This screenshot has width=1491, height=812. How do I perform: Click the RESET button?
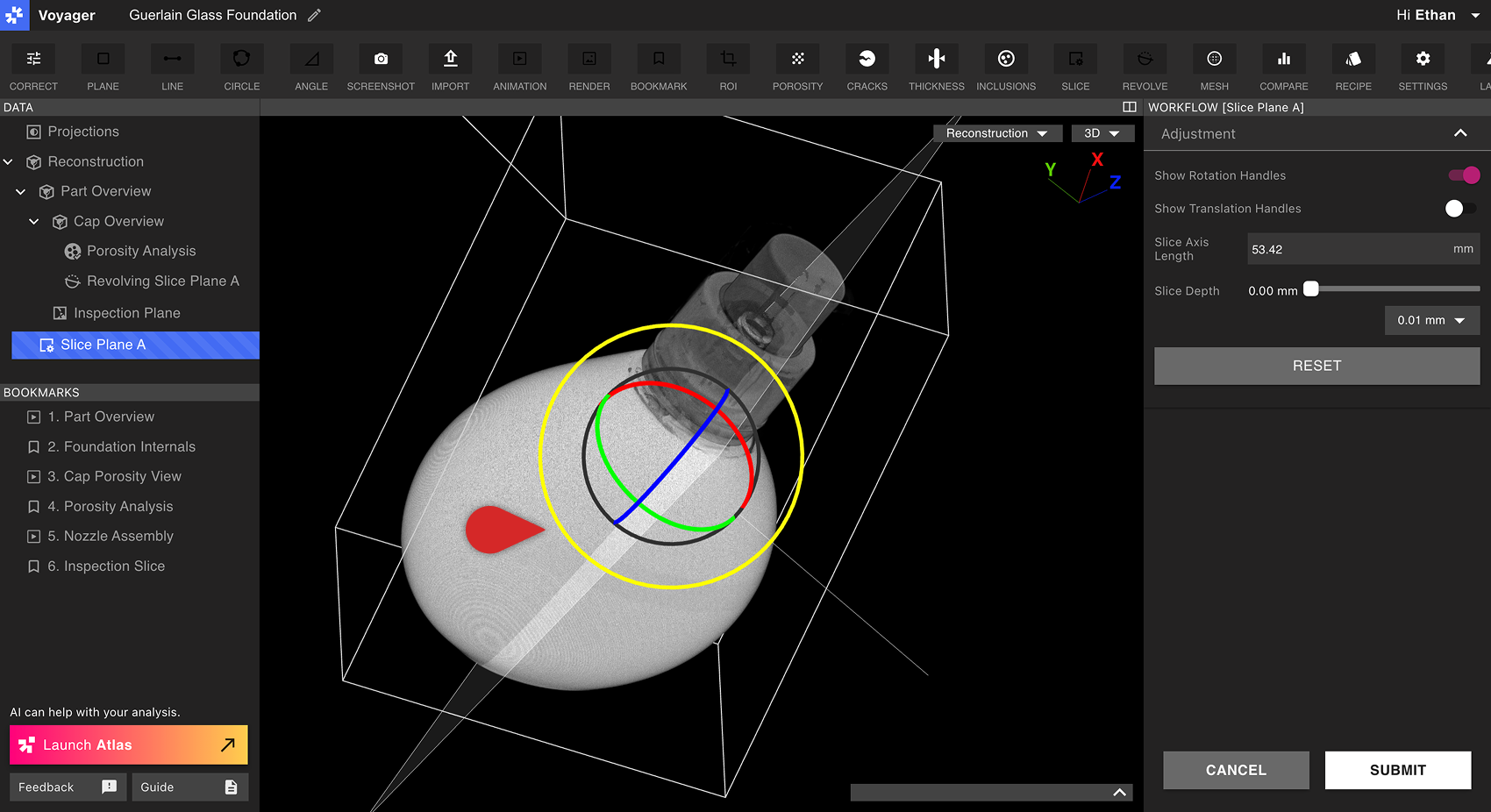1316,366
